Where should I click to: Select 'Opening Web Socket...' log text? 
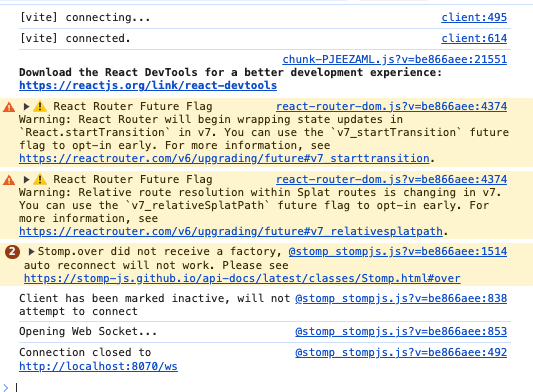pyautogui.click(x=88, y=331)
